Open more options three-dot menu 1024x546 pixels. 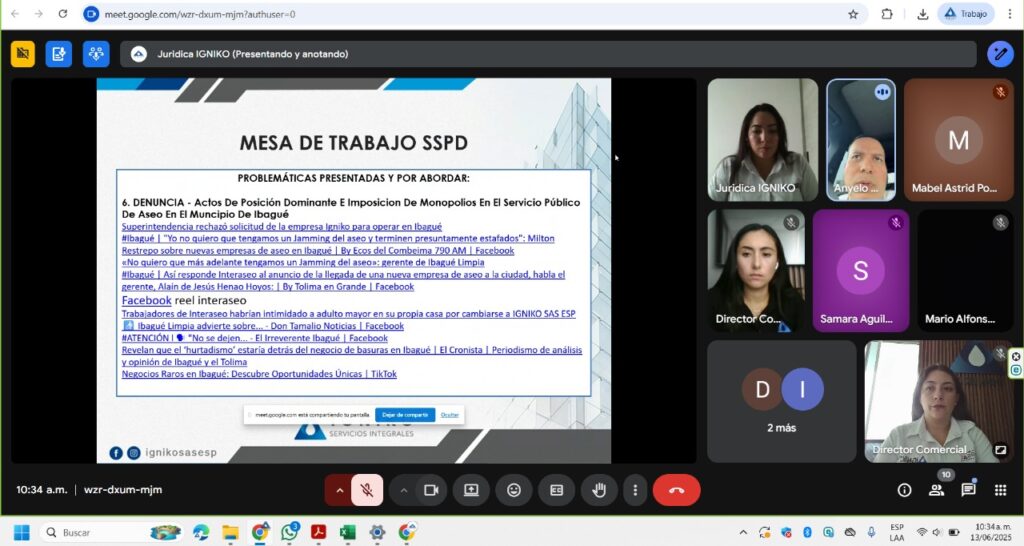coord(635,490)
